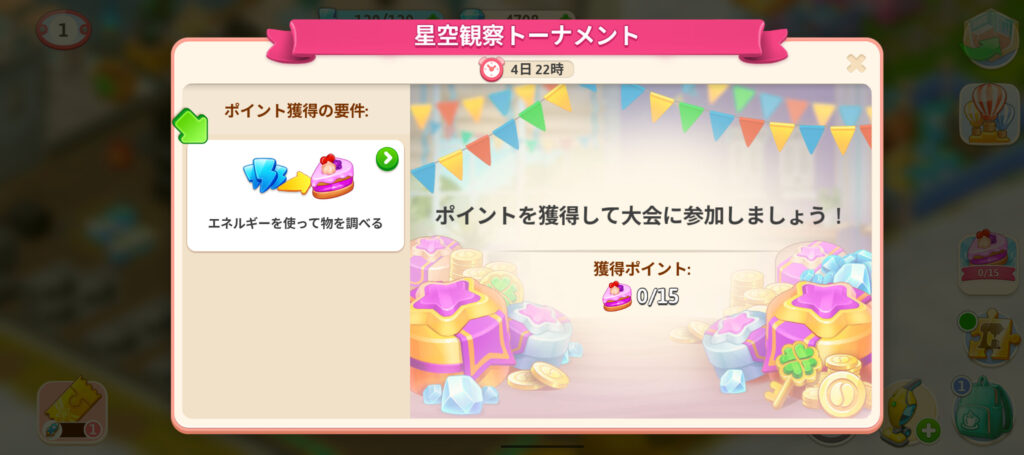
Task: Close the 星空観察トーナメント dialog
Action: coord(856,63)
